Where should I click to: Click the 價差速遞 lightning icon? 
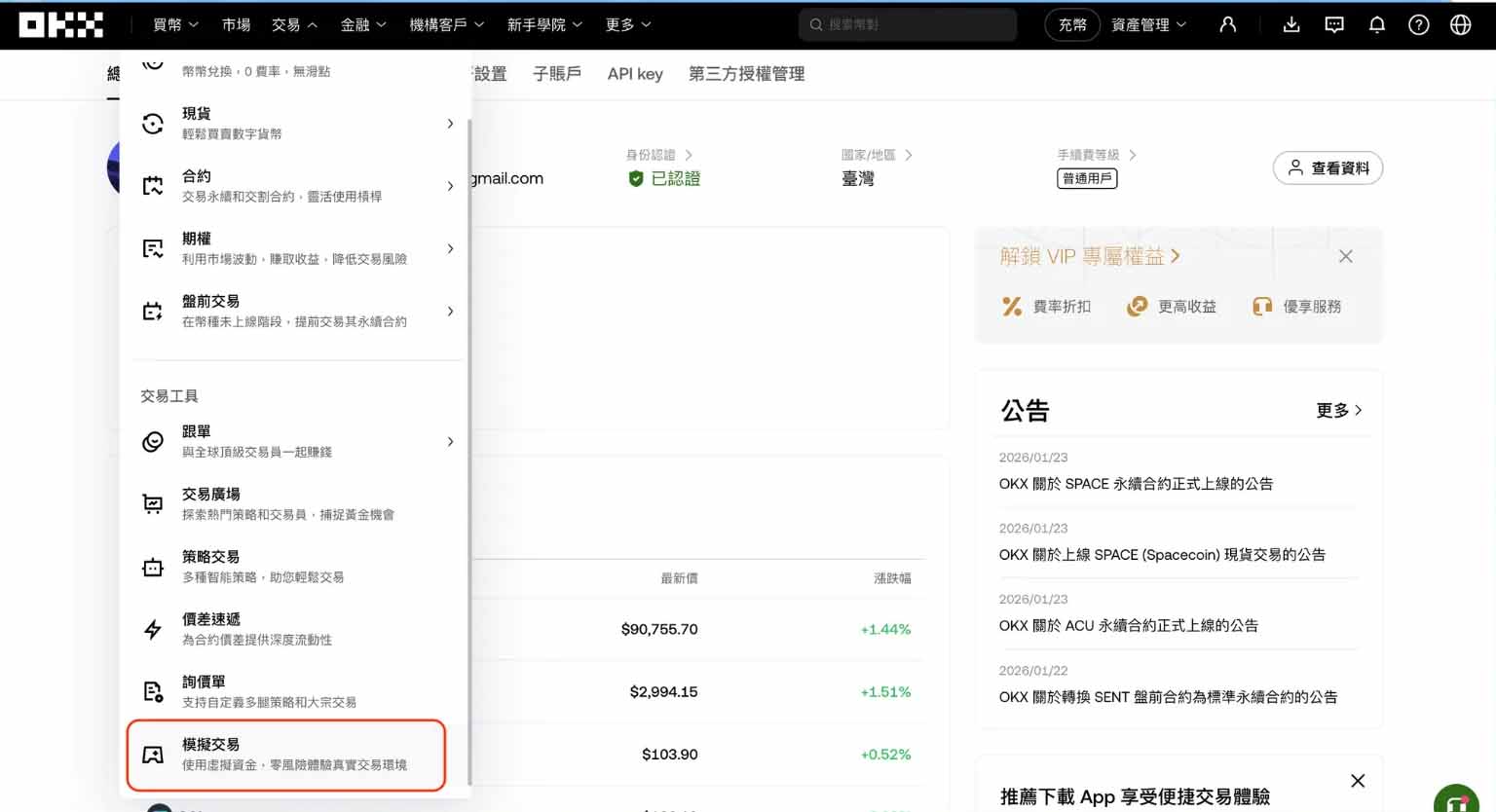[153, 629]
